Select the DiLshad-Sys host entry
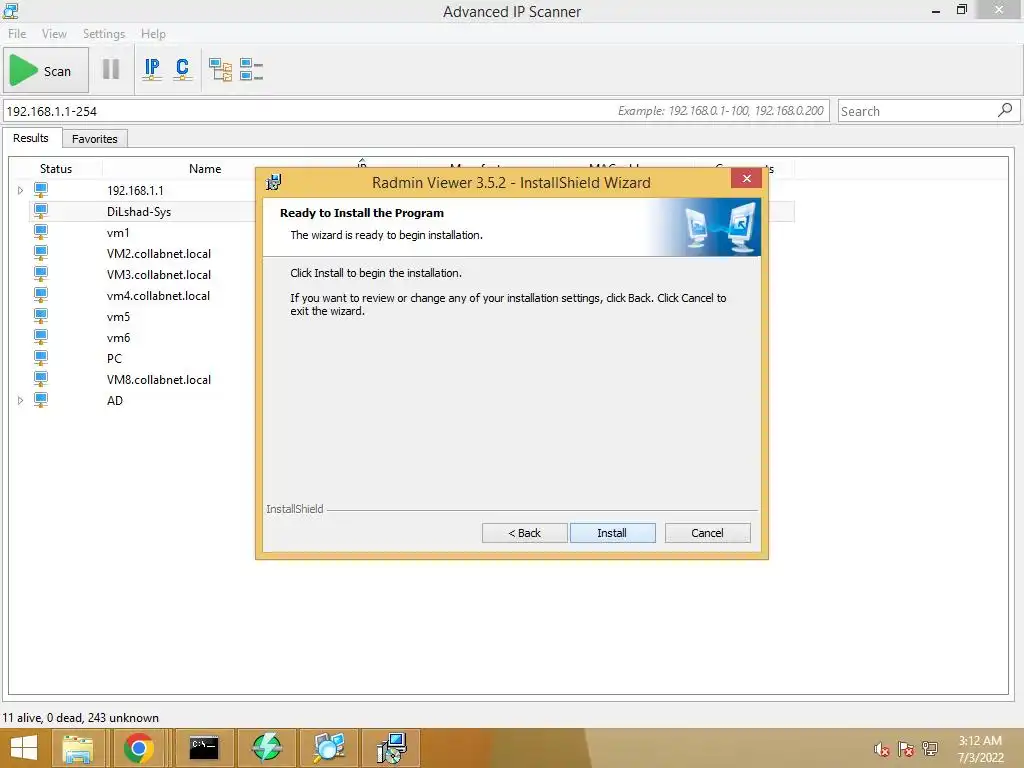Screen dimensions: 1024x768 (139, 212)
